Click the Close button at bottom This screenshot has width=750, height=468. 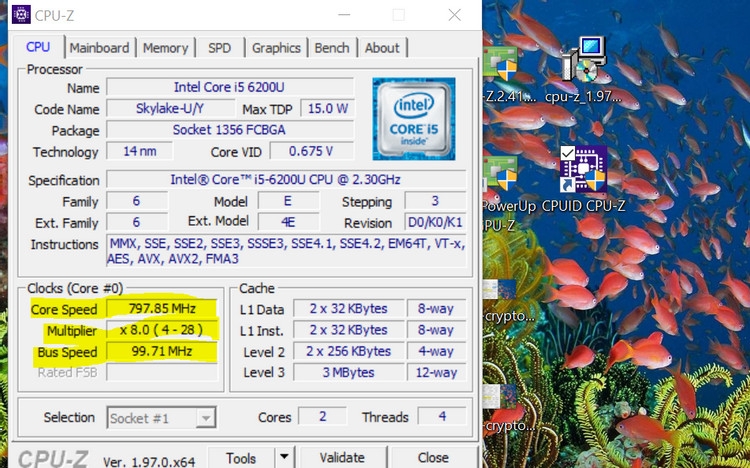pos(433,458)
